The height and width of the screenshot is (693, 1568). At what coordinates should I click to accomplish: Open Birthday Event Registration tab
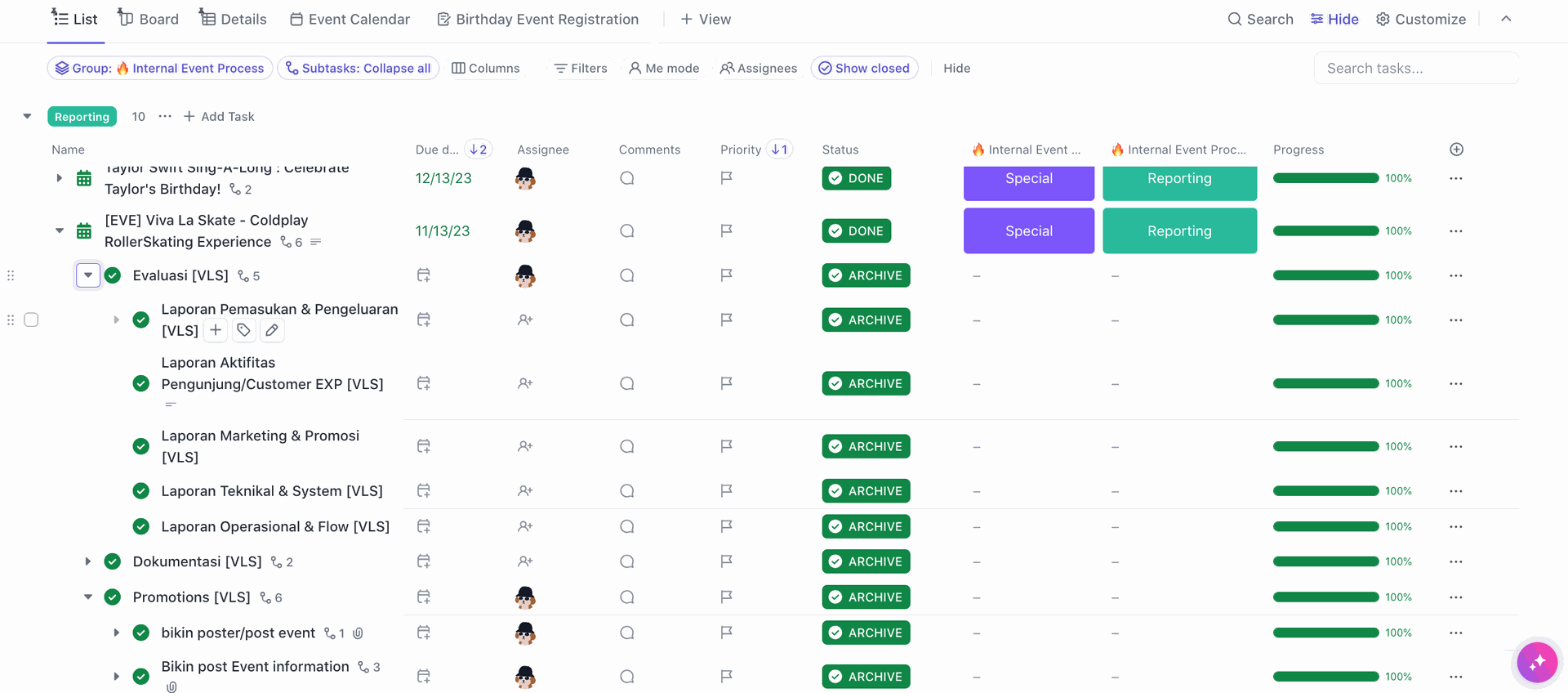[538, 19]
